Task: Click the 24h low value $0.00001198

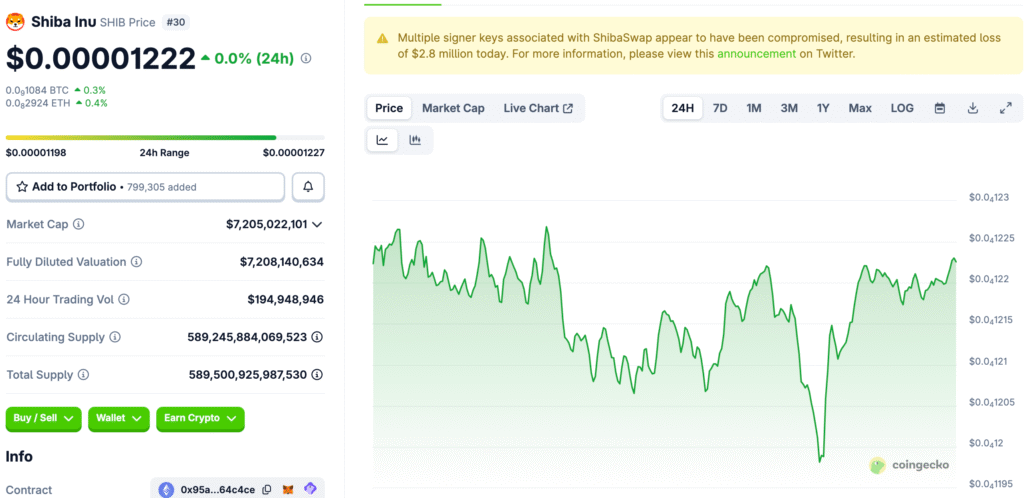Action: [36, 153]
